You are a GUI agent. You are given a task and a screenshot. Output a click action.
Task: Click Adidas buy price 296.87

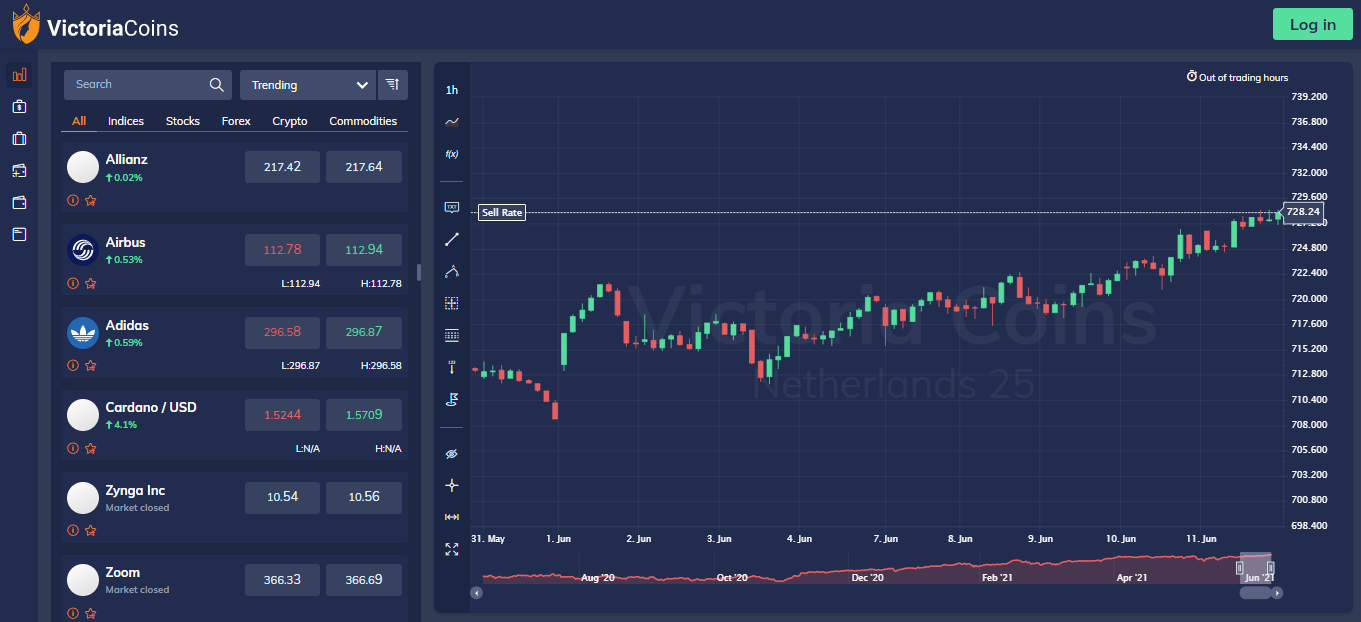click(364, 332)
